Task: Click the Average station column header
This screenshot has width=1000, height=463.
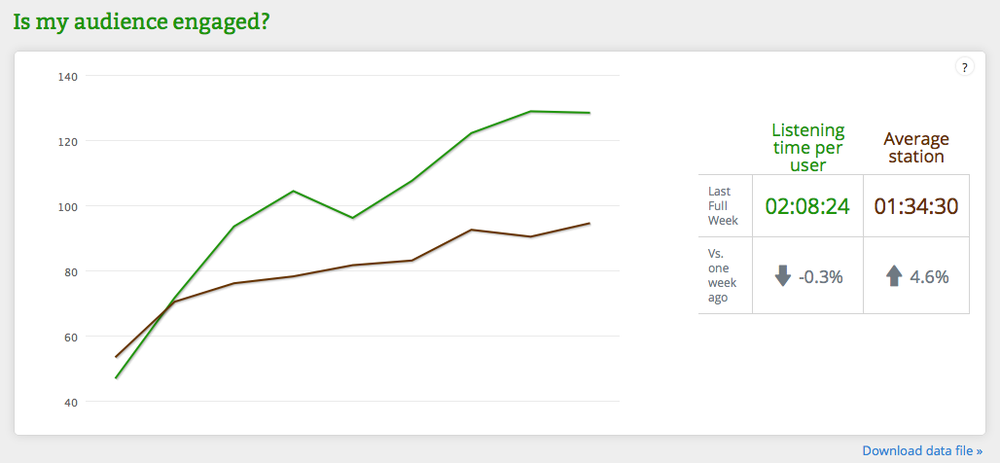Action: point(916,148)
